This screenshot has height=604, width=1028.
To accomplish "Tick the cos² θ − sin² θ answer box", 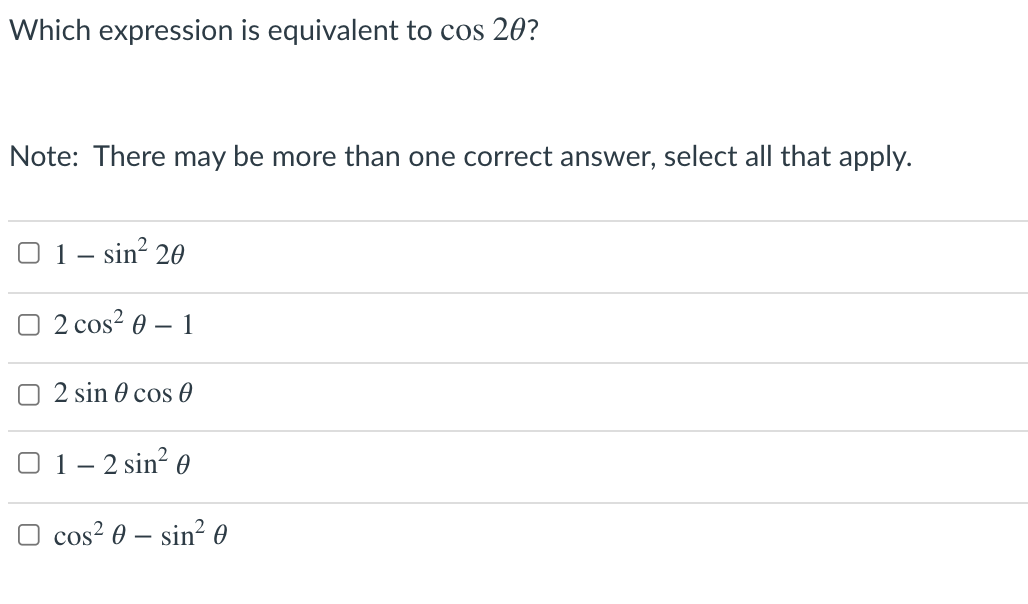I will click(x=28, y=533).
